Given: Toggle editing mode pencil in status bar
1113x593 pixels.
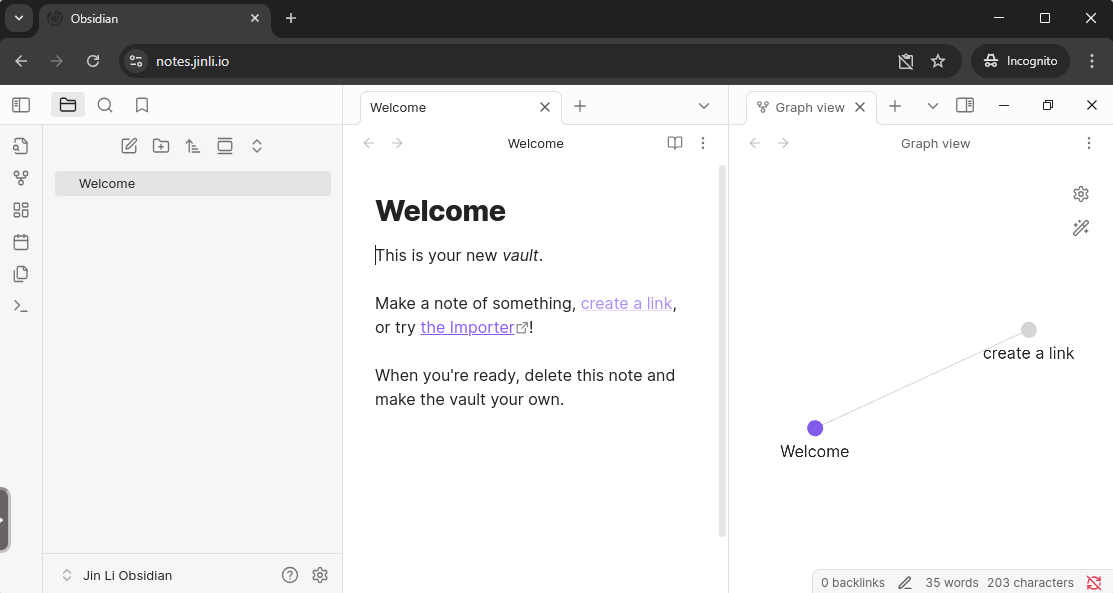Looking at the screenshot, I should coord(905,583).
